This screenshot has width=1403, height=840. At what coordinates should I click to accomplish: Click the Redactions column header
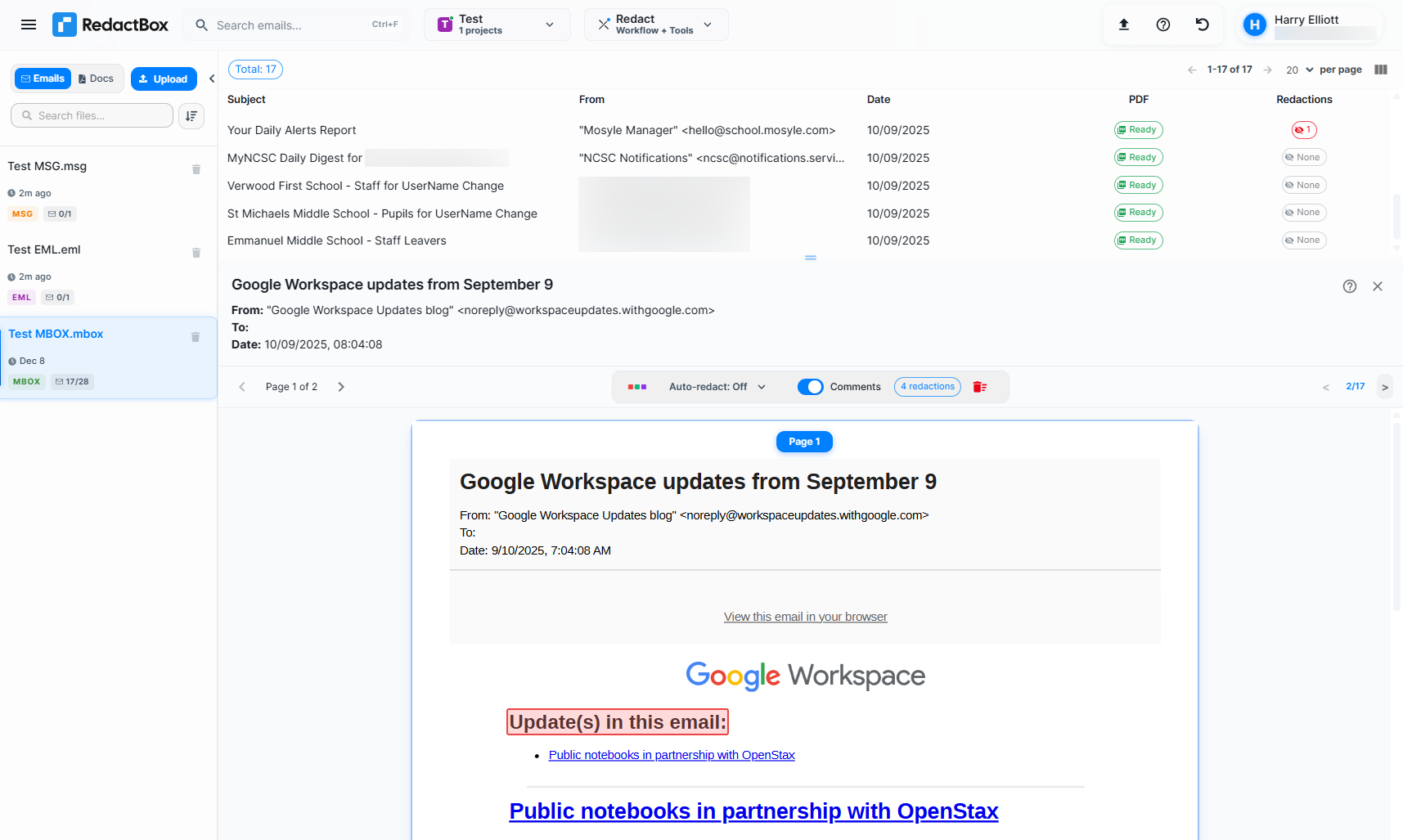pyautogui.click(x=1304, y=100)
